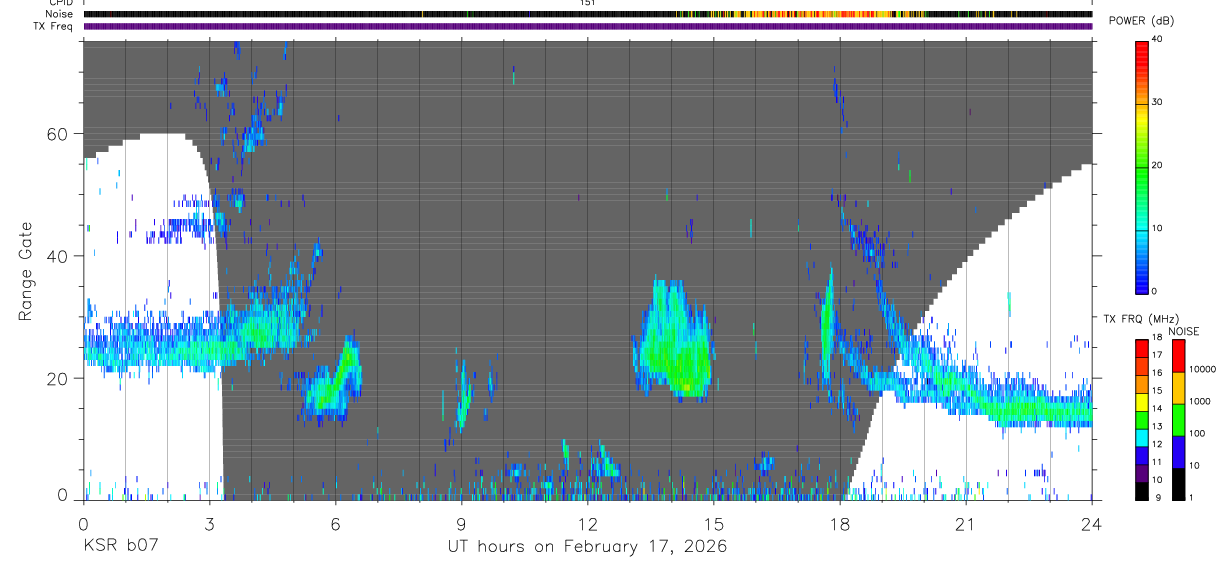Click the 6 hour tick on time axis
Image resolution: width=1228 pixels, height=567 pixels.
coord(335,522)
